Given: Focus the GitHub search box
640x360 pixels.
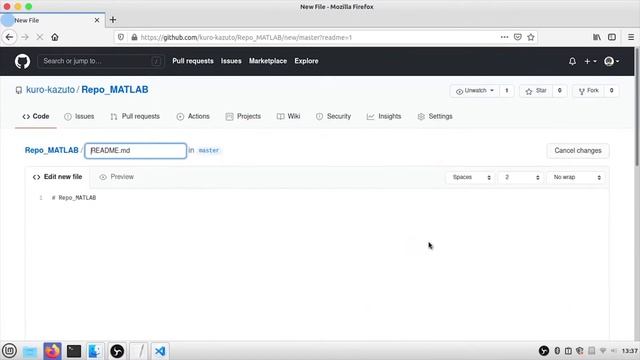Looking at the screenshot, I should tap(101, 61).
